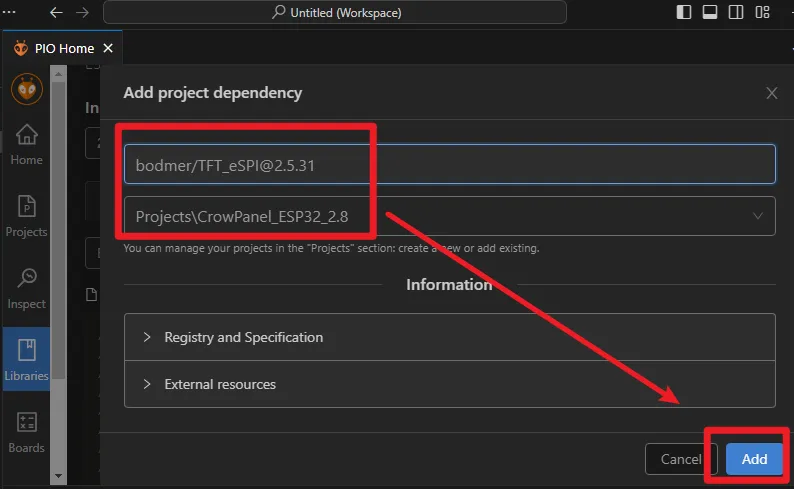Open the Inspect sidebar section
The image size is (794, 489).
point(26,289)
